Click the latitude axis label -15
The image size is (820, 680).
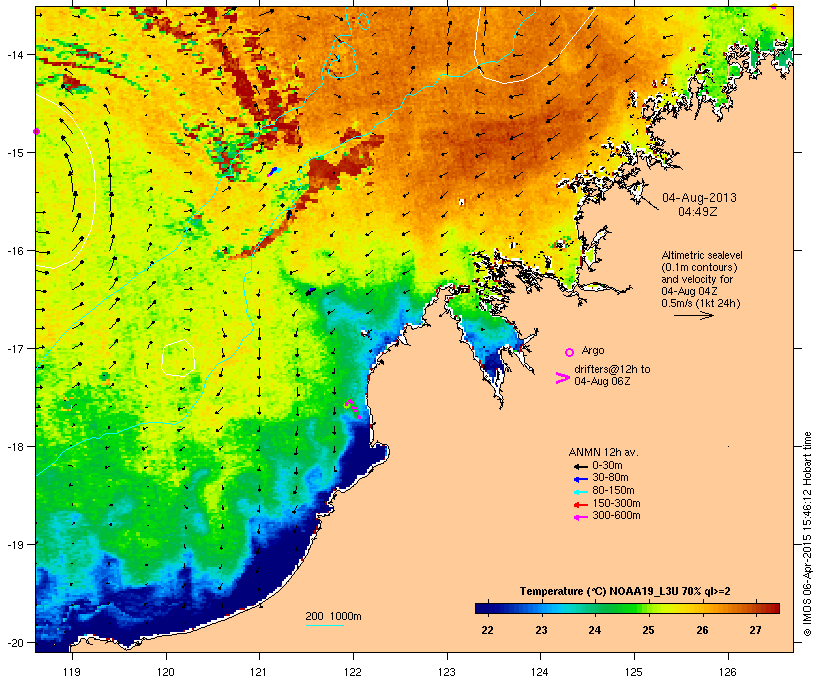(15, 153)
